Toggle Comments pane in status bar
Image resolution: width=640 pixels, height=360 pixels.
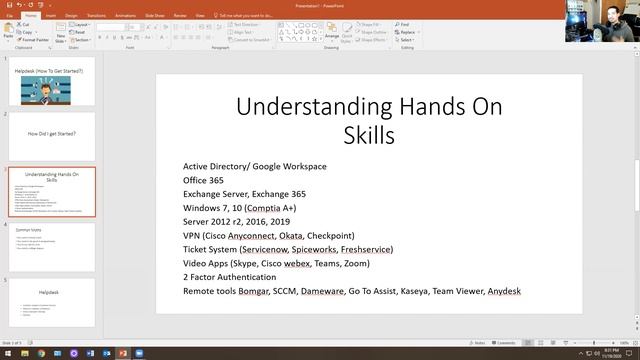click(504, 343)
